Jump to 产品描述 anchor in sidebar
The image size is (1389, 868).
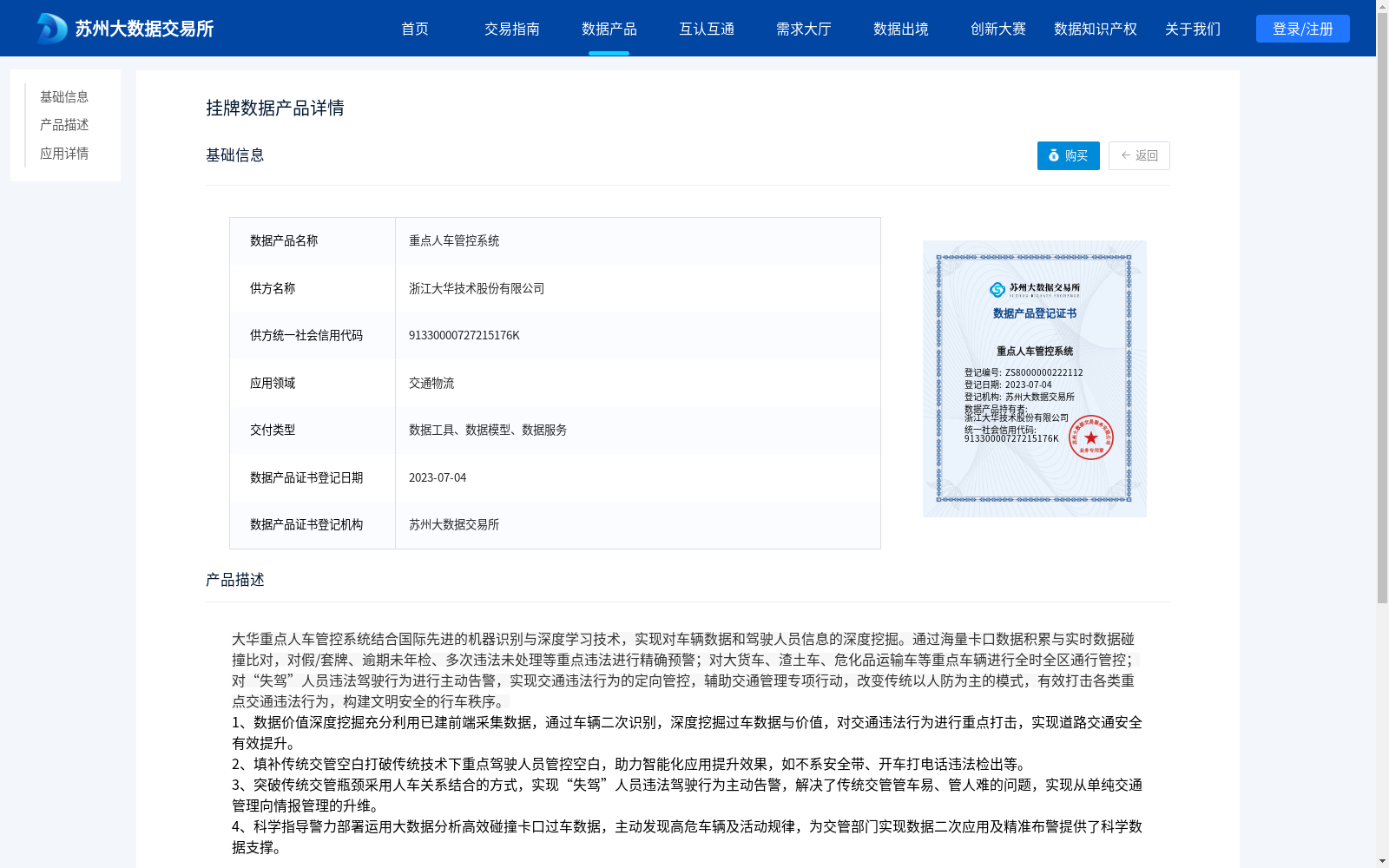pos(64,125)
